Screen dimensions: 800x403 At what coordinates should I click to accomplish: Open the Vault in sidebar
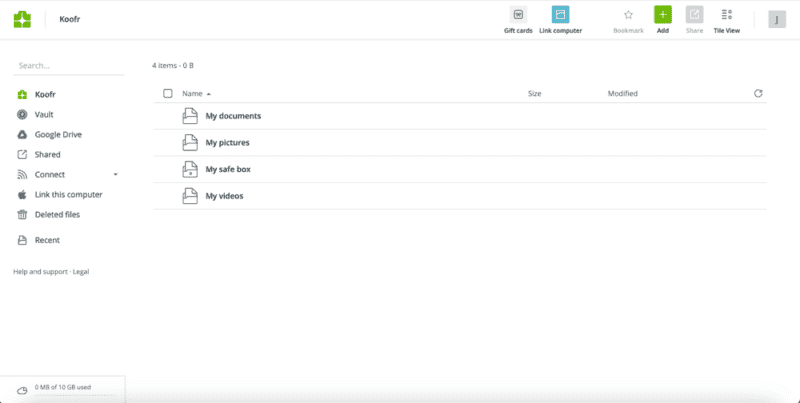[44, 115]
